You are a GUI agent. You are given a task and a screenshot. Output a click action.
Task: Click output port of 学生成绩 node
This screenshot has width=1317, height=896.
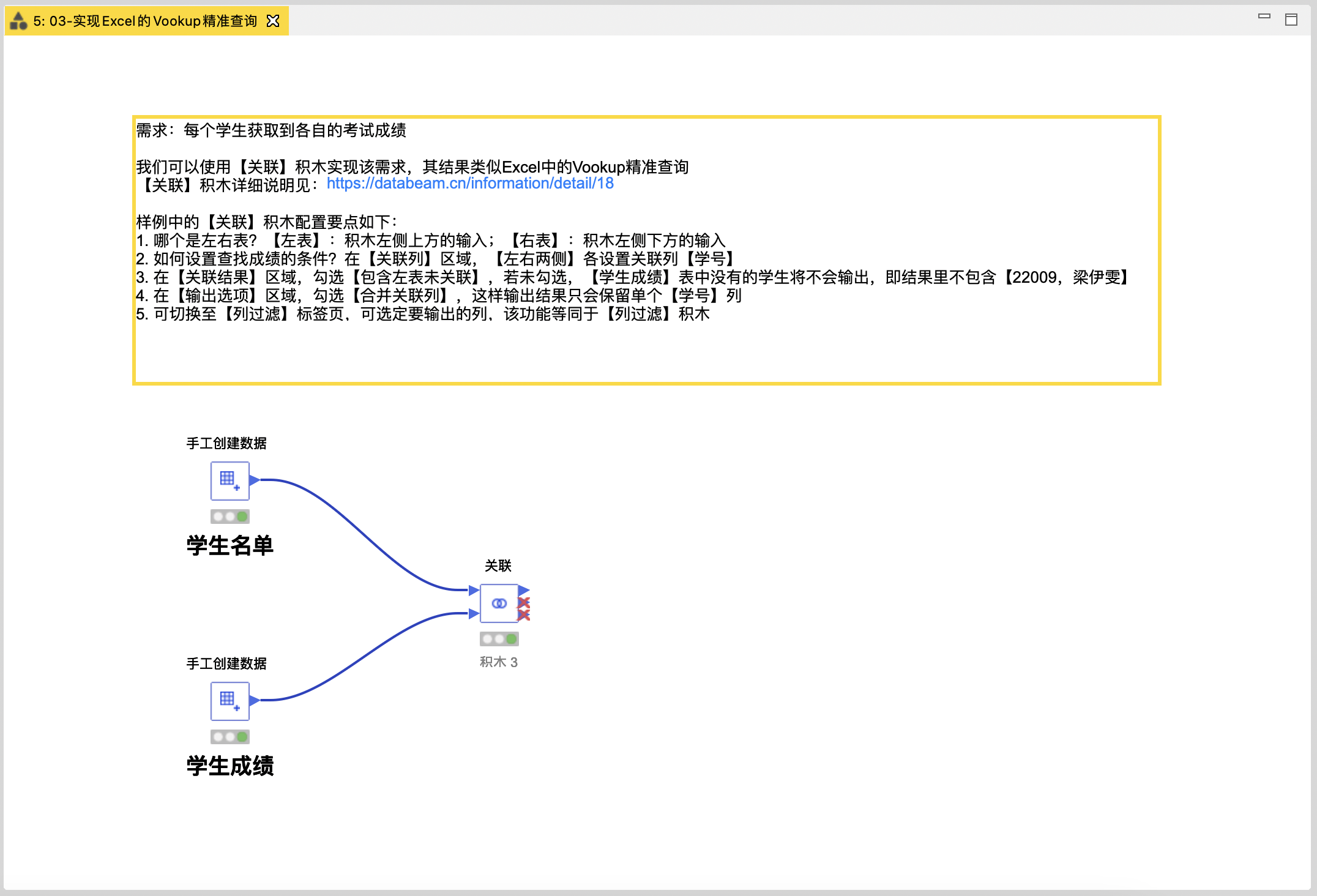[254, 700]
